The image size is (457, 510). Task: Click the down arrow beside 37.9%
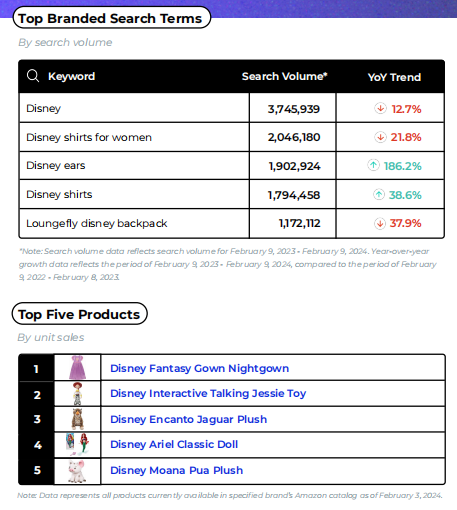point(380,223)
